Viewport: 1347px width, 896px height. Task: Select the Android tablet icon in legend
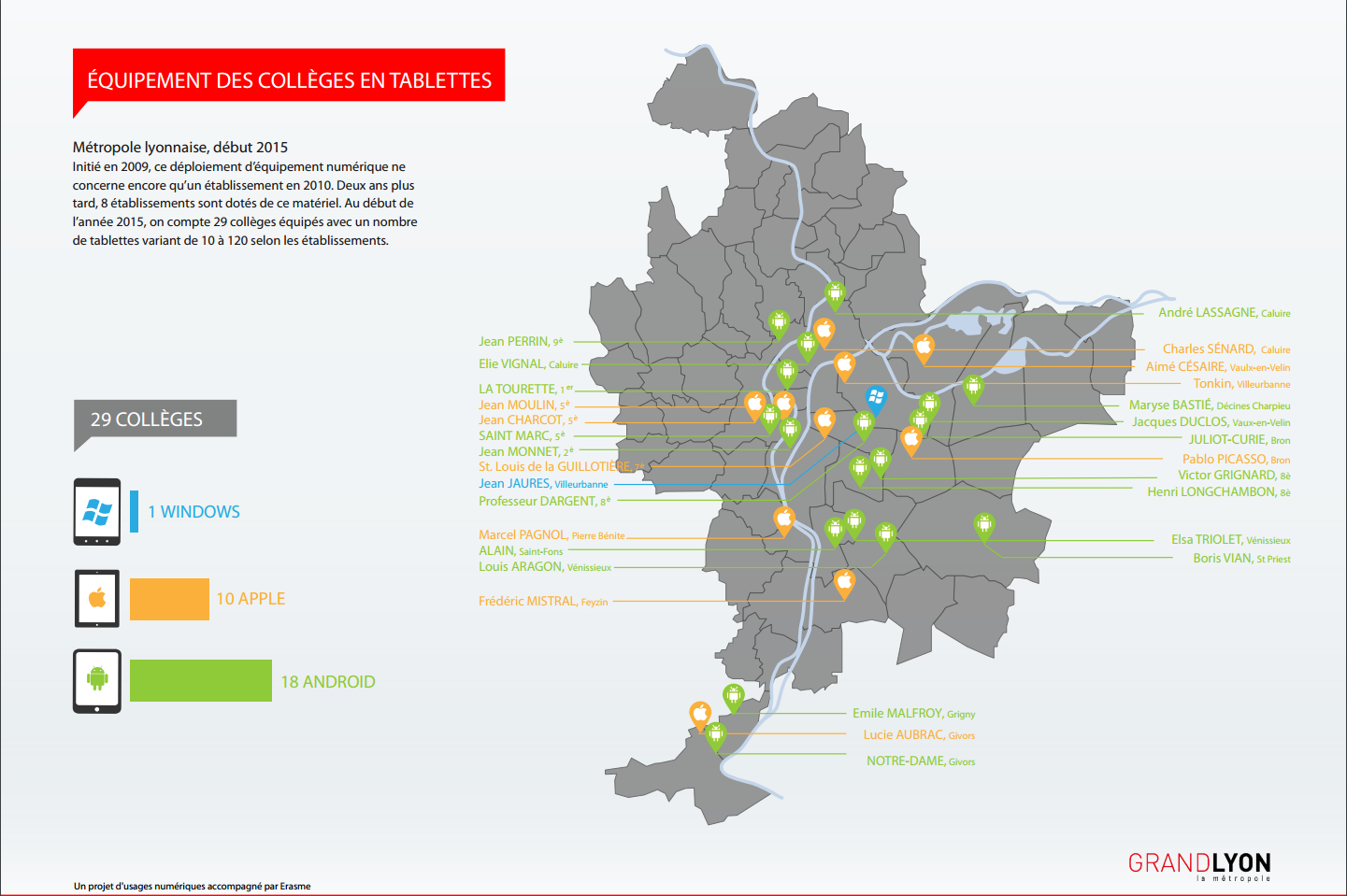(x=97, y=681)
